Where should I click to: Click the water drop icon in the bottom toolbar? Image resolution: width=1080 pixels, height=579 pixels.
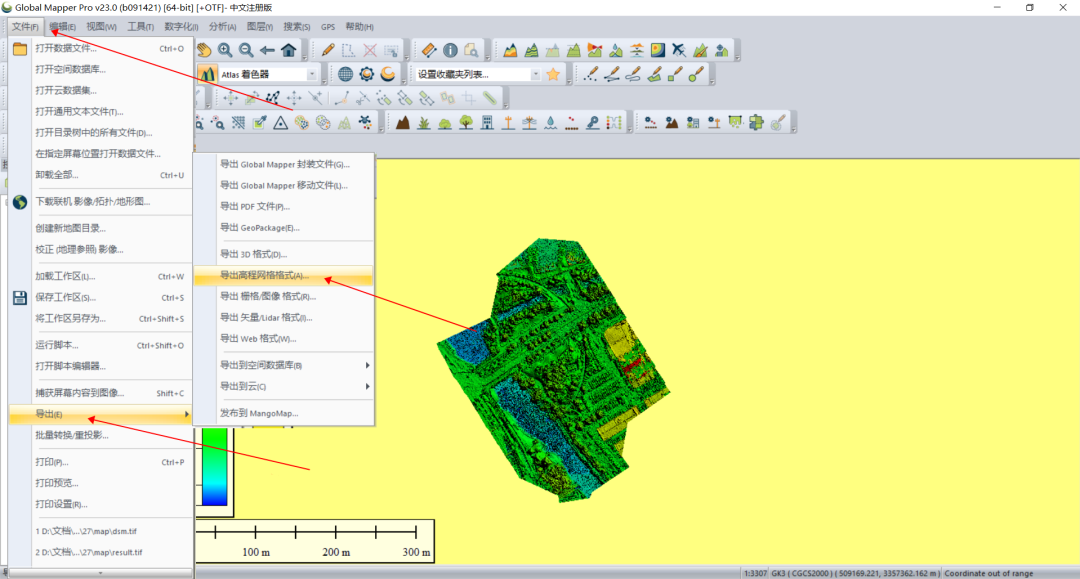pyautogui.click(x=550, y=123)
